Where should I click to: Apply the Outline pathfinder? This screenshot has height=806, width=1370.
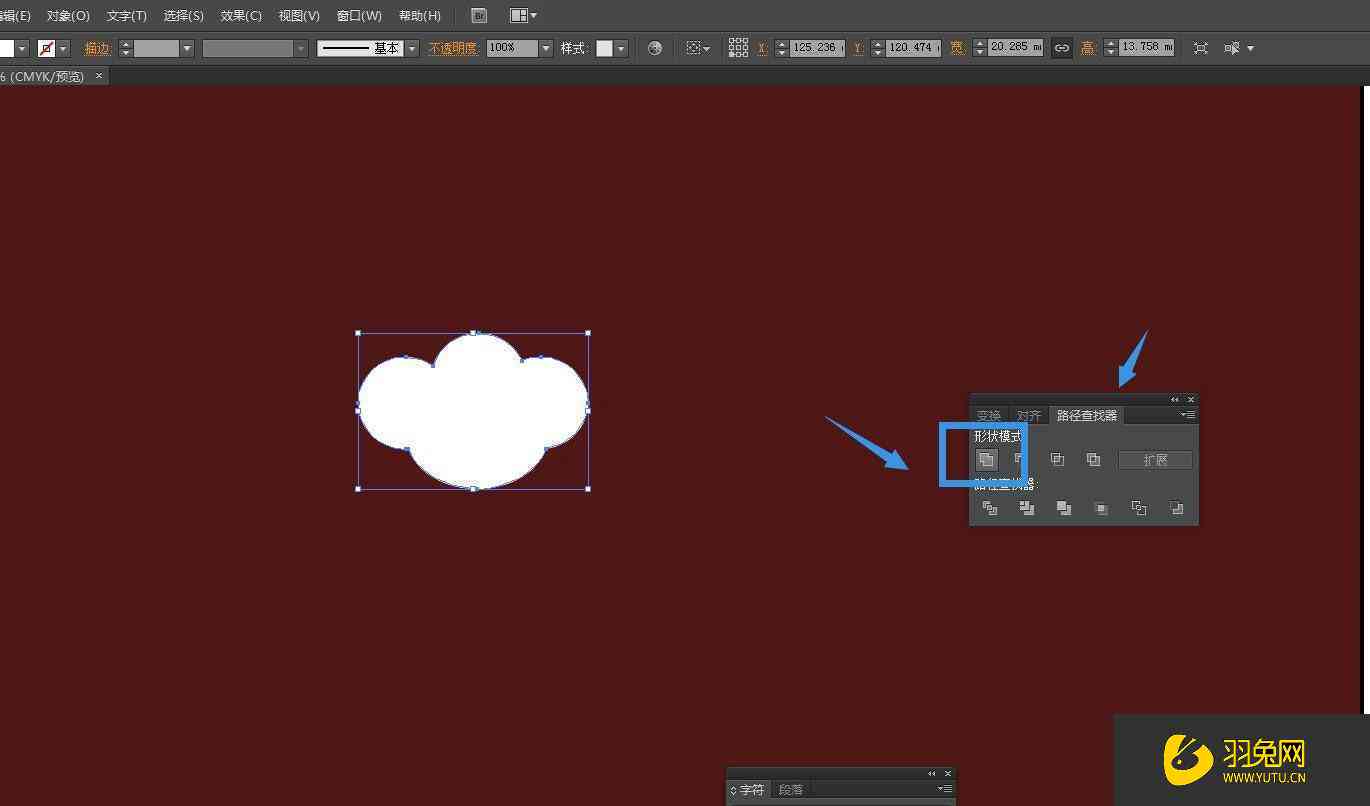1139,508
